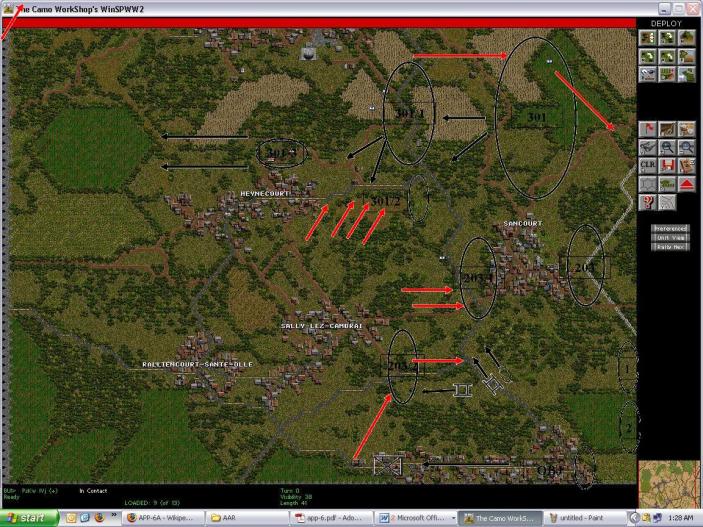Expand the quick launch chevron on taskbar

point(113,518)
